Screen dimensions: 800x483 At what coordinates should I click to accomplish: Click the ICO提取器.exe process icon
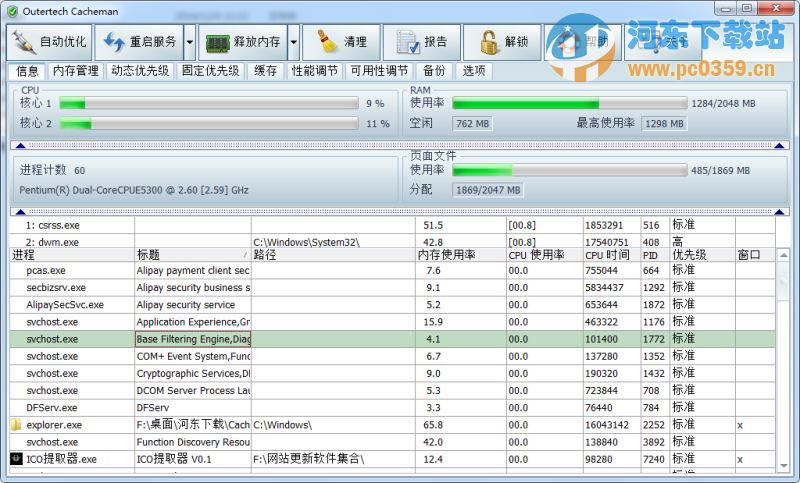[x=16, y=459]
